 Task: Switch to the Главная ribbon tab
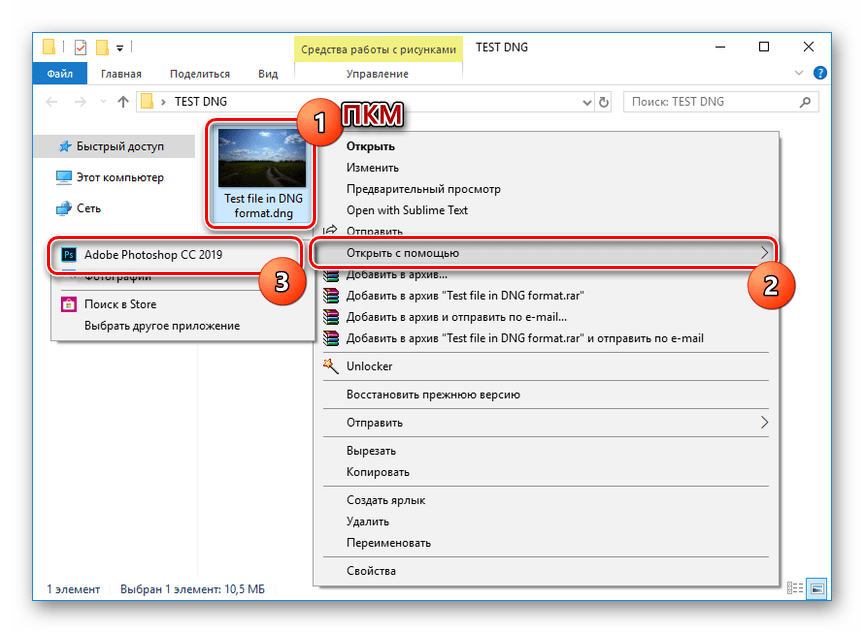(121, 74)
